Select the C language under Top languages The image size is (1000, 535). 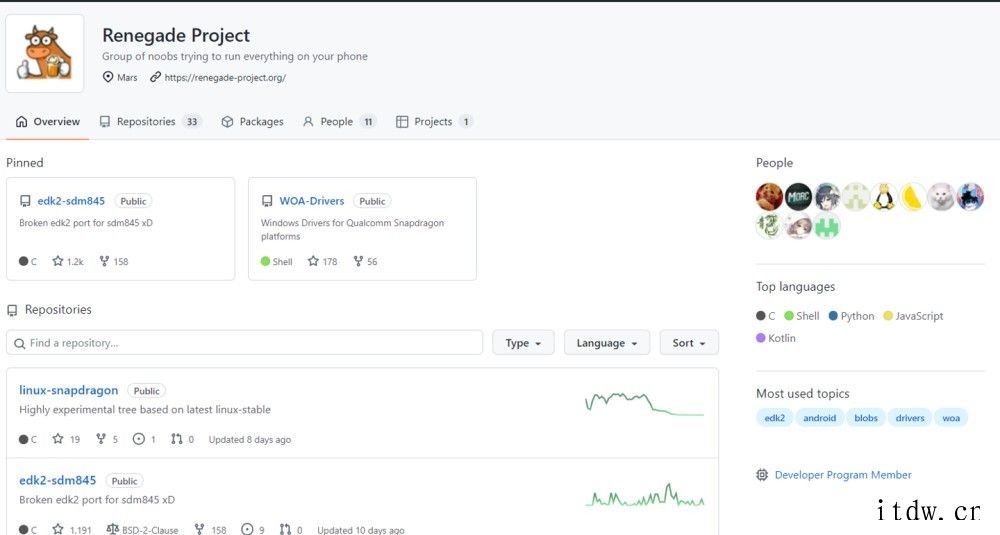tap(765, 316)
